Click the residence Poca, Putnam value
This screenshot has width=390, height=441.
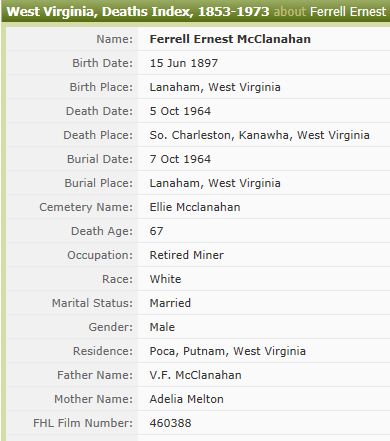(x=227, y=351)
